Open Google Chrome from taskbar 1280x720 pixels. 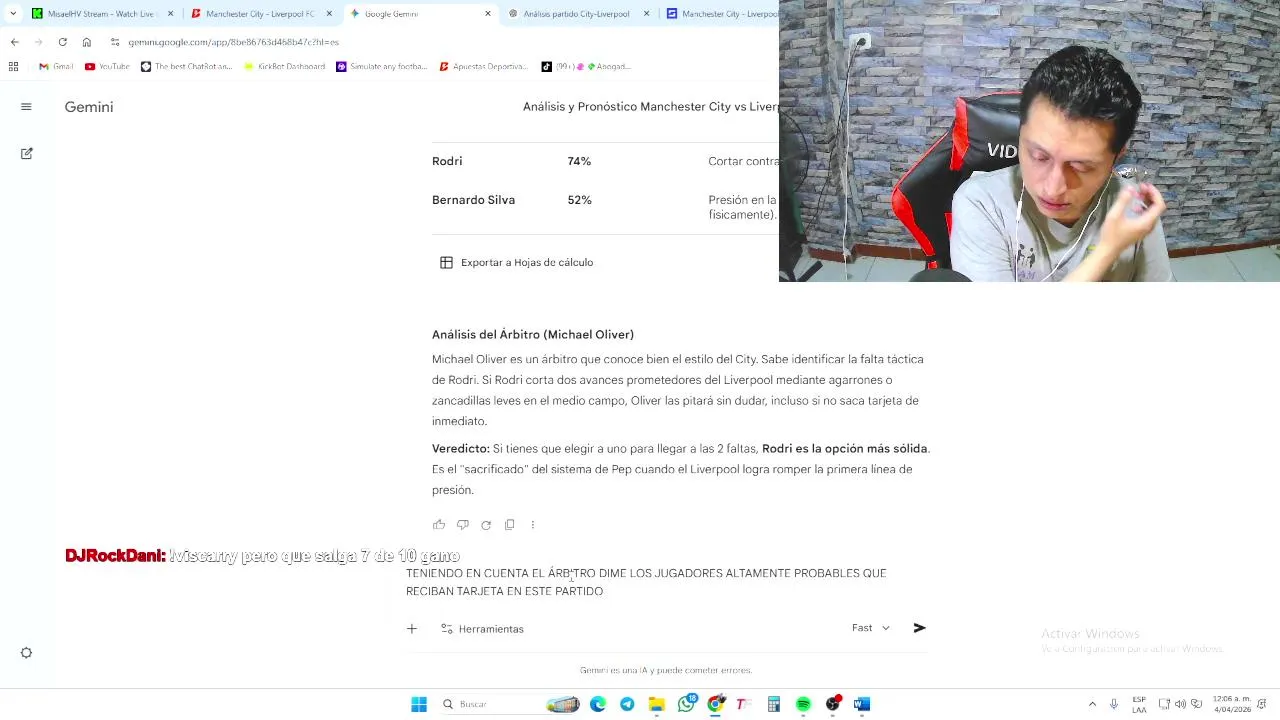[715, 704]
